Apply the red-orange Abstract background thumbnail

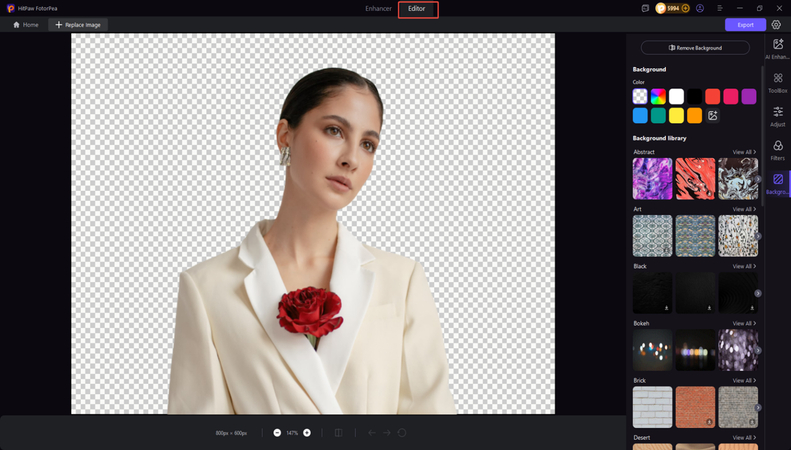(695, 179)
